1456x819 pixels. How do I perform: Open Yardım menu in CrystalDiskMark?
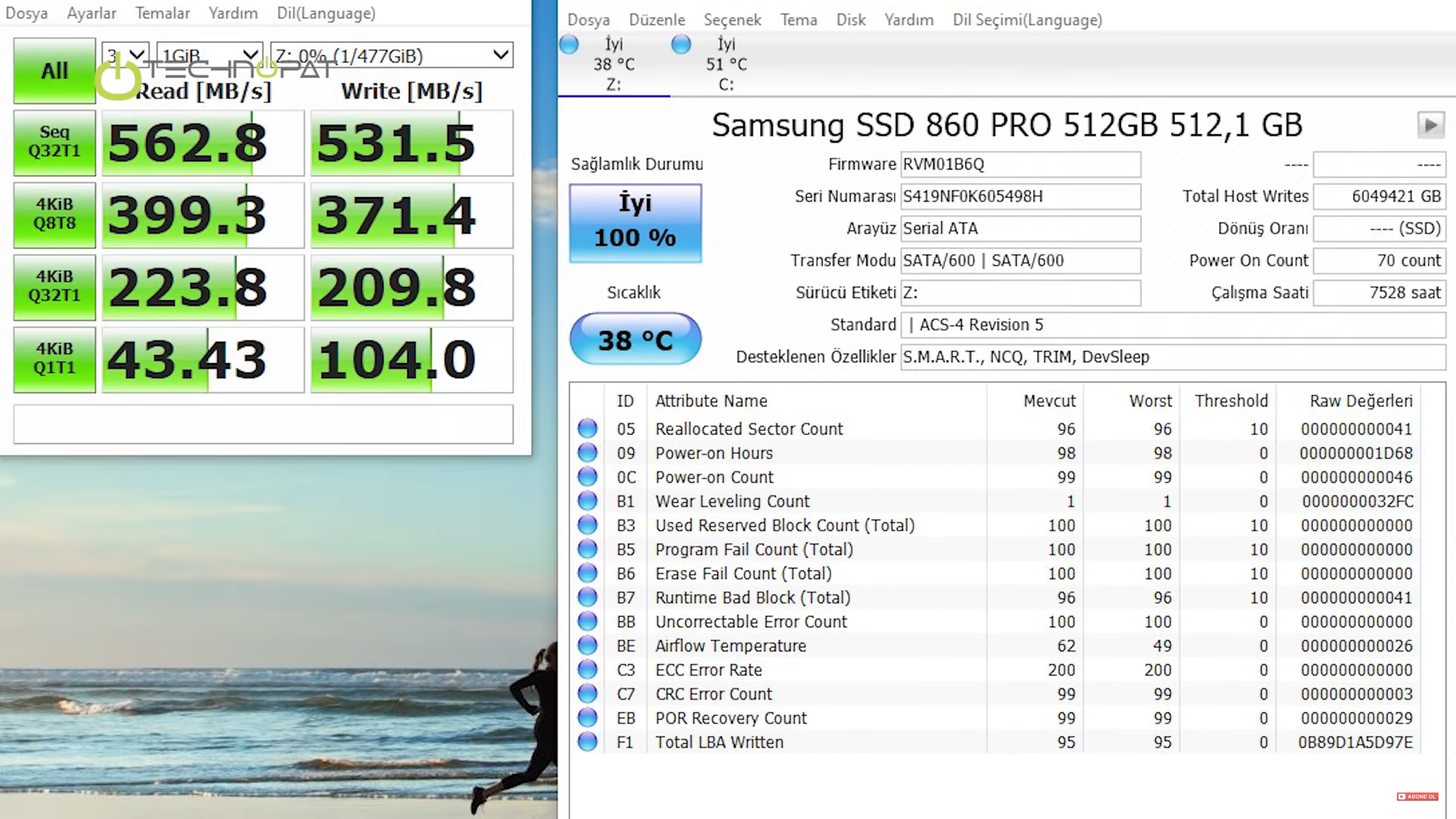point(233,13)
